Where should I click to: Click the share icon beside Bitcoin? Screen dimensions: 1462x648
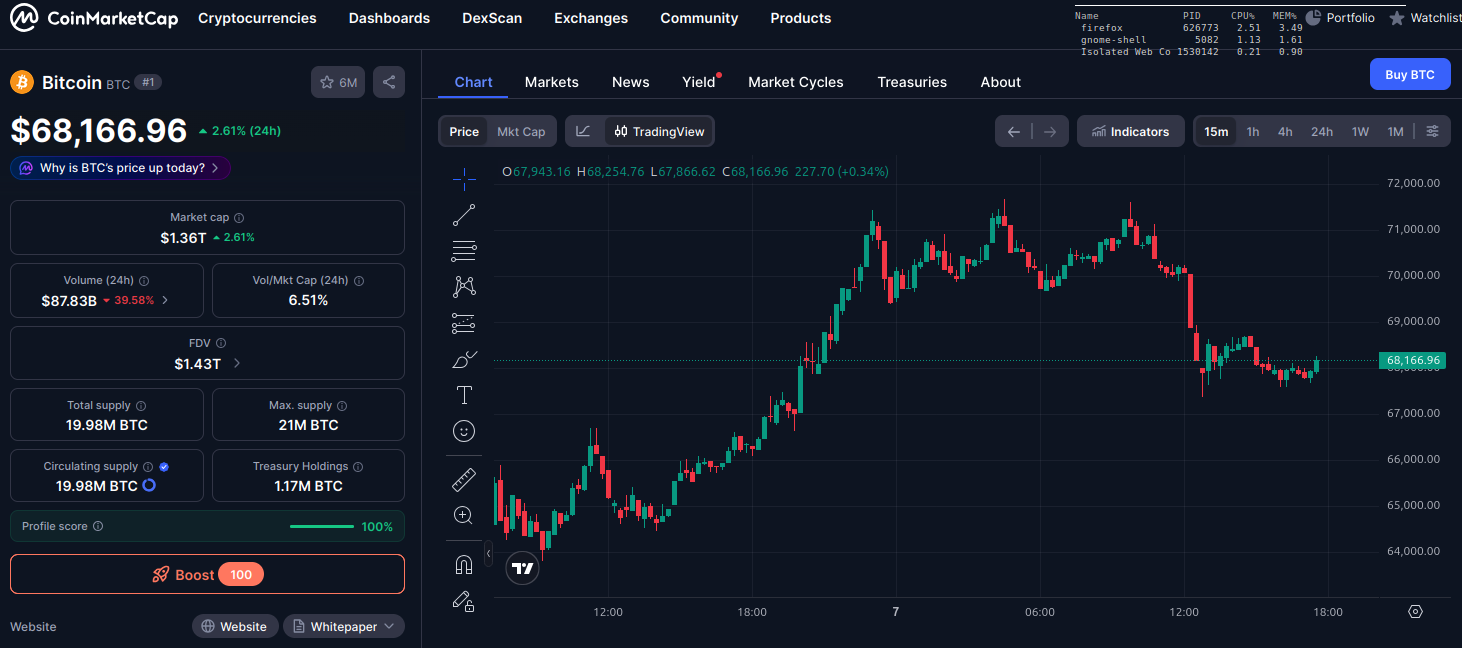(389, 82)
